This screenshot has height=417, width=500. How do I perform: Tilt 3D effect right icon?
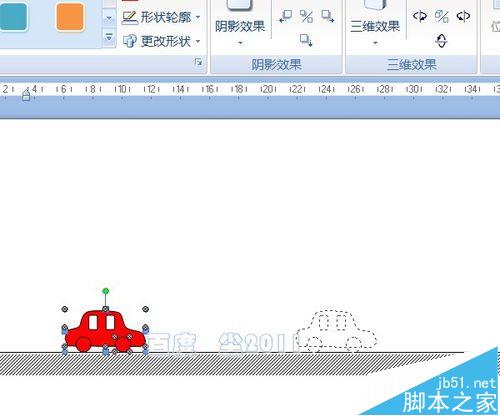pos(463,16)
